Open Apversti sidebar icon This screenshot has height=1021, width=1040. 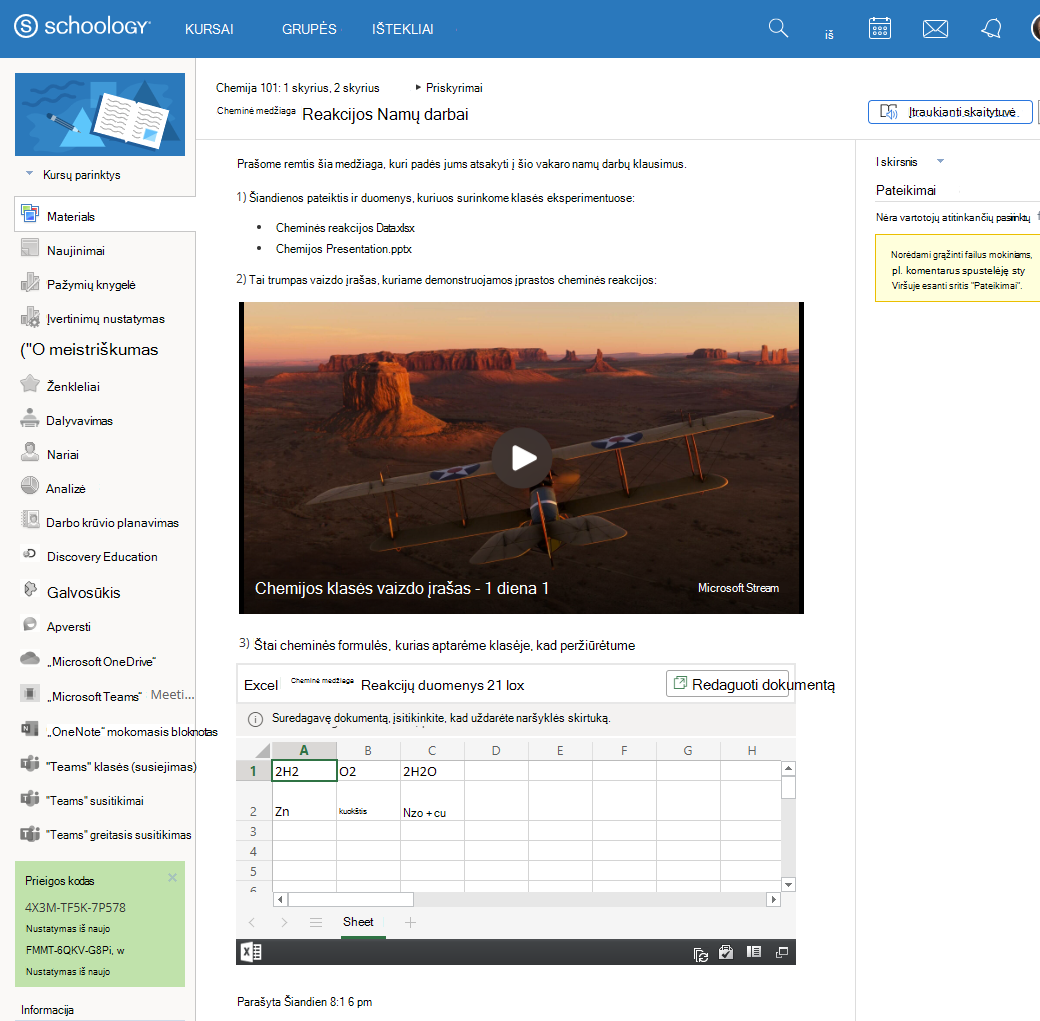[x=29, y=624]
